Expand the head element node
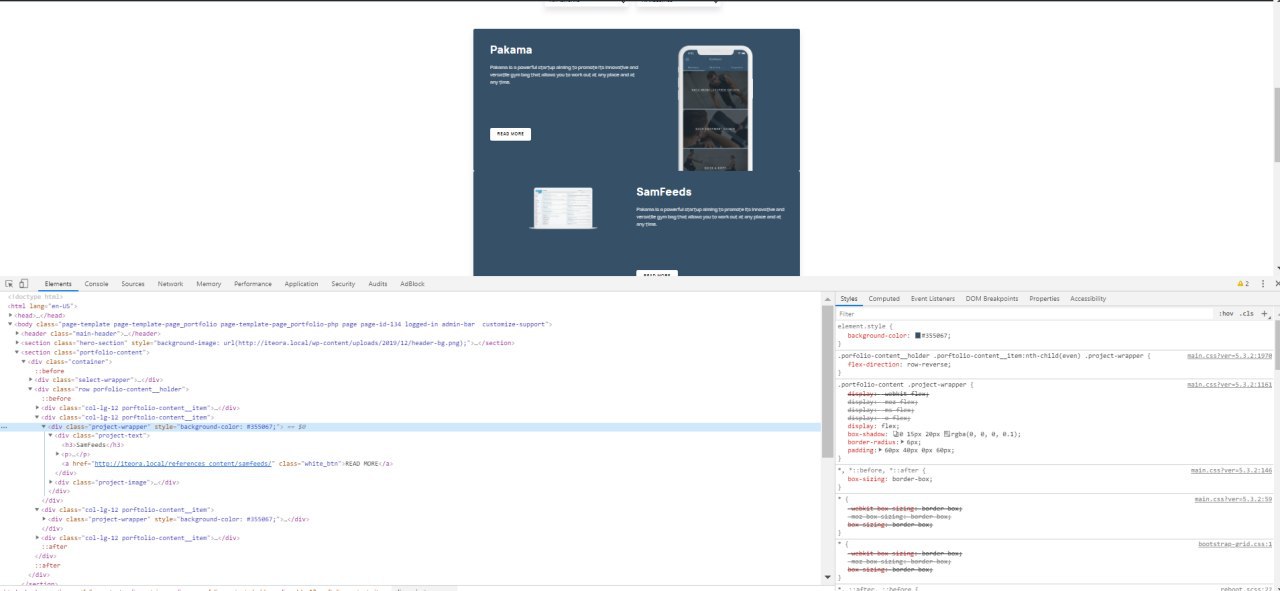This screenshot has height=591, width=1280. click(x=11, y=315)
